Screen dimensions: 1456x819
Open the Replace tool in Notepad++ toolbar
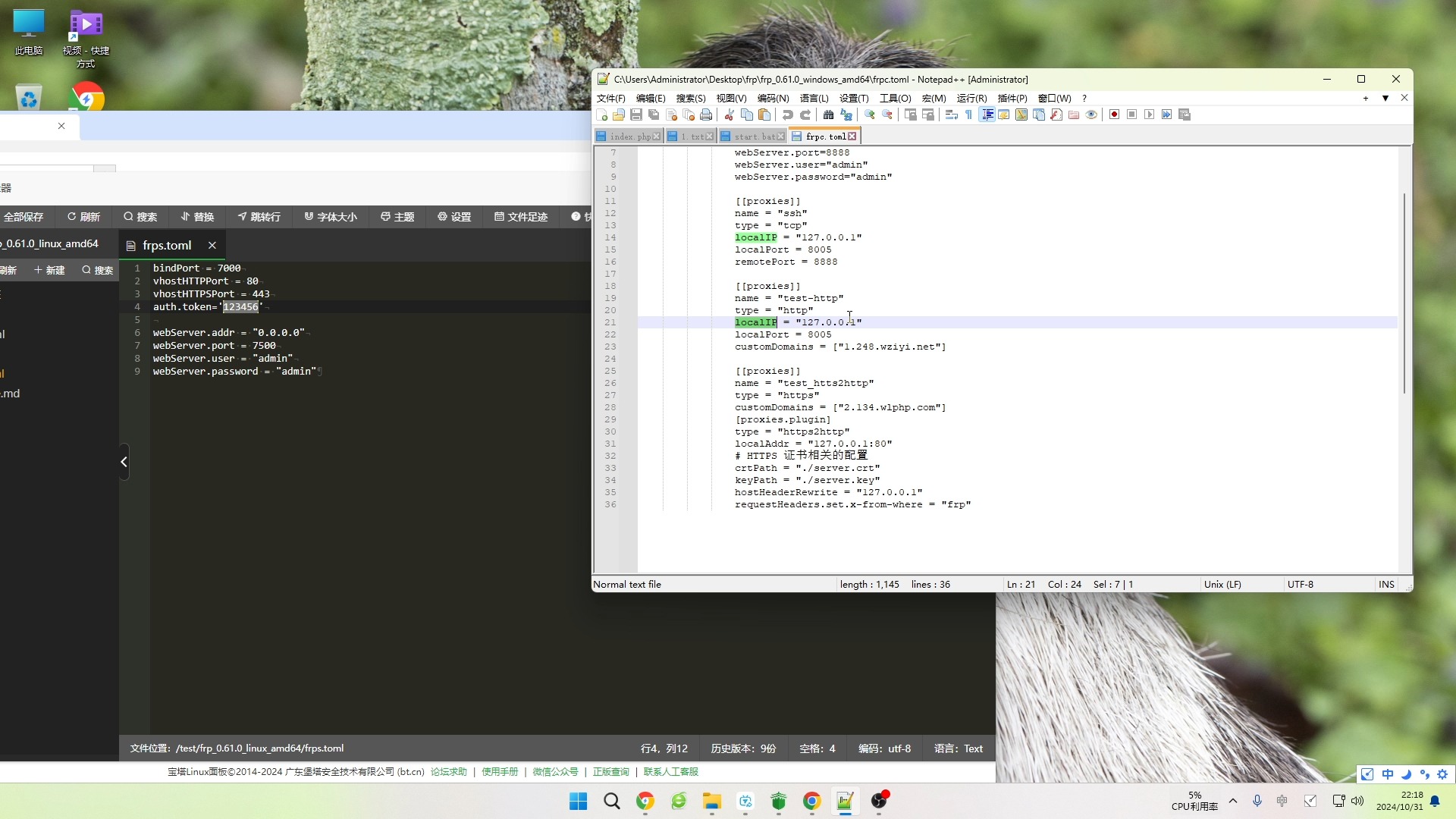tap(846, 115)
